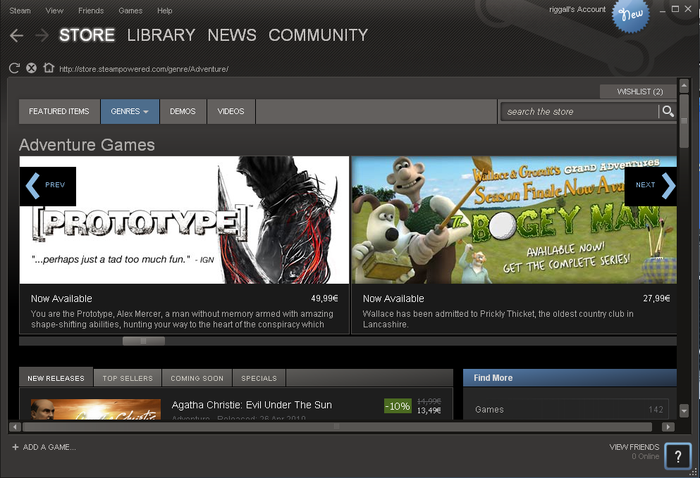Go back with the left arrow icon
This screenshot has height=478, width=700.
pos(17,36)
